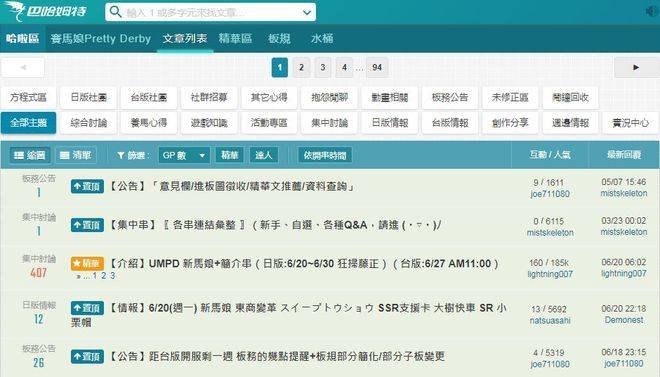Switch to 縮圖 thumbnail view
This screenshot has height=377, width=660.
tap(30, 155)
